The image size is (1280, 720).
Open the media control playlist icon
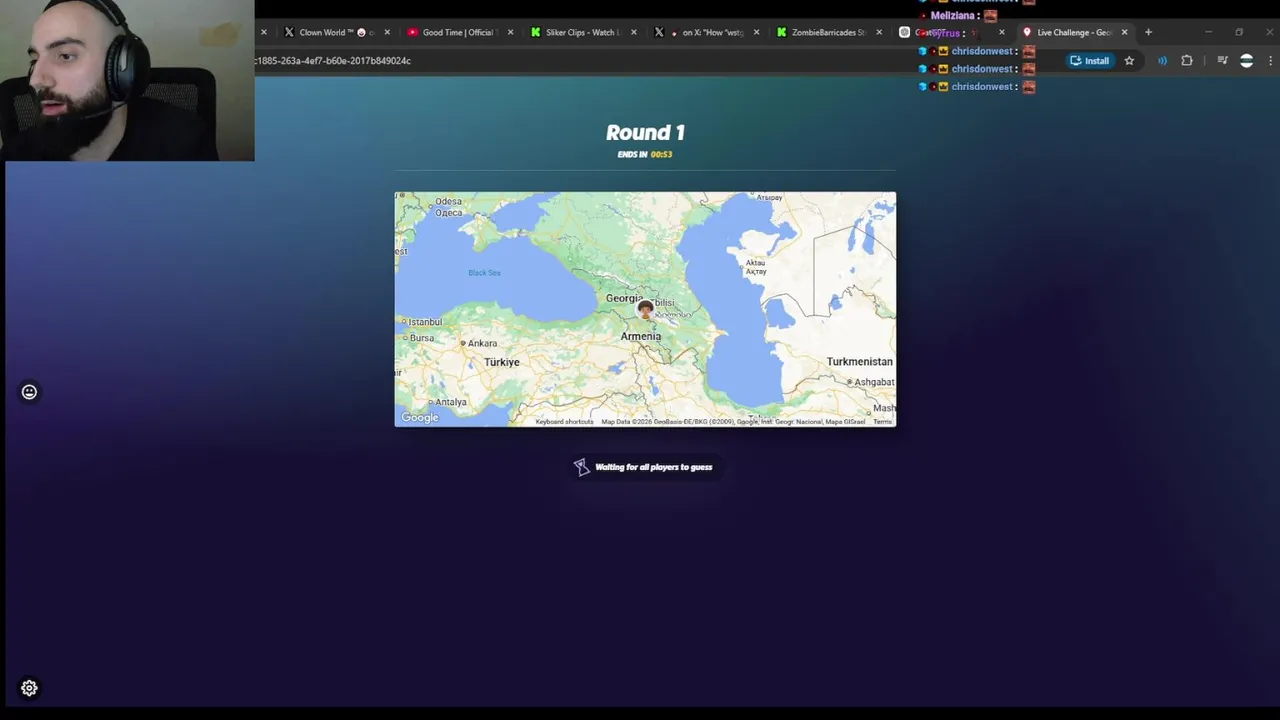(x=1222, y=60)
